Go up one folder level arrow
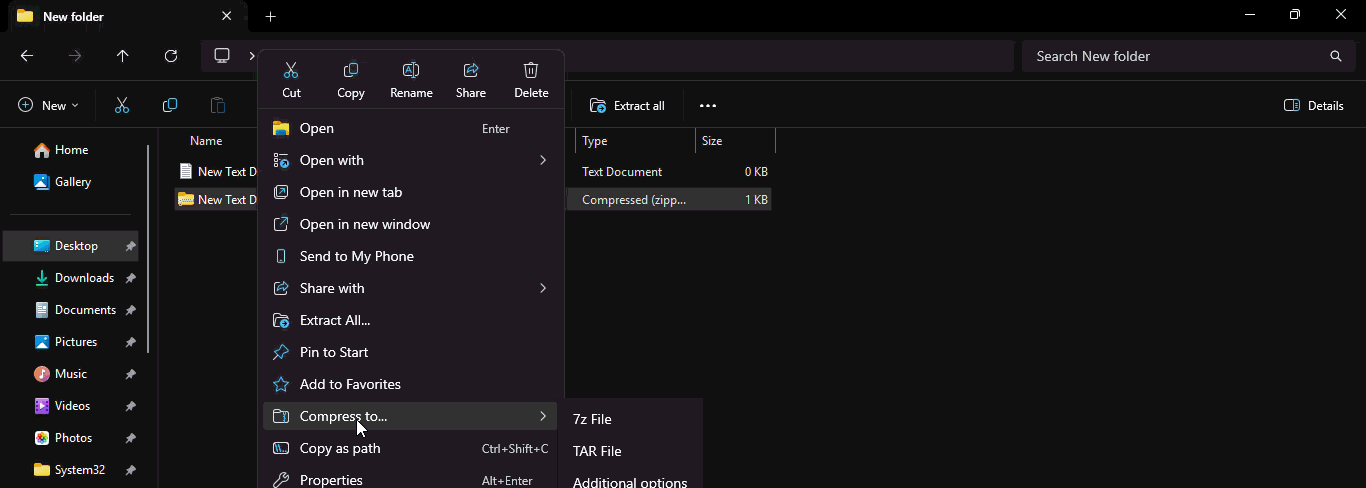 point(123,56)
